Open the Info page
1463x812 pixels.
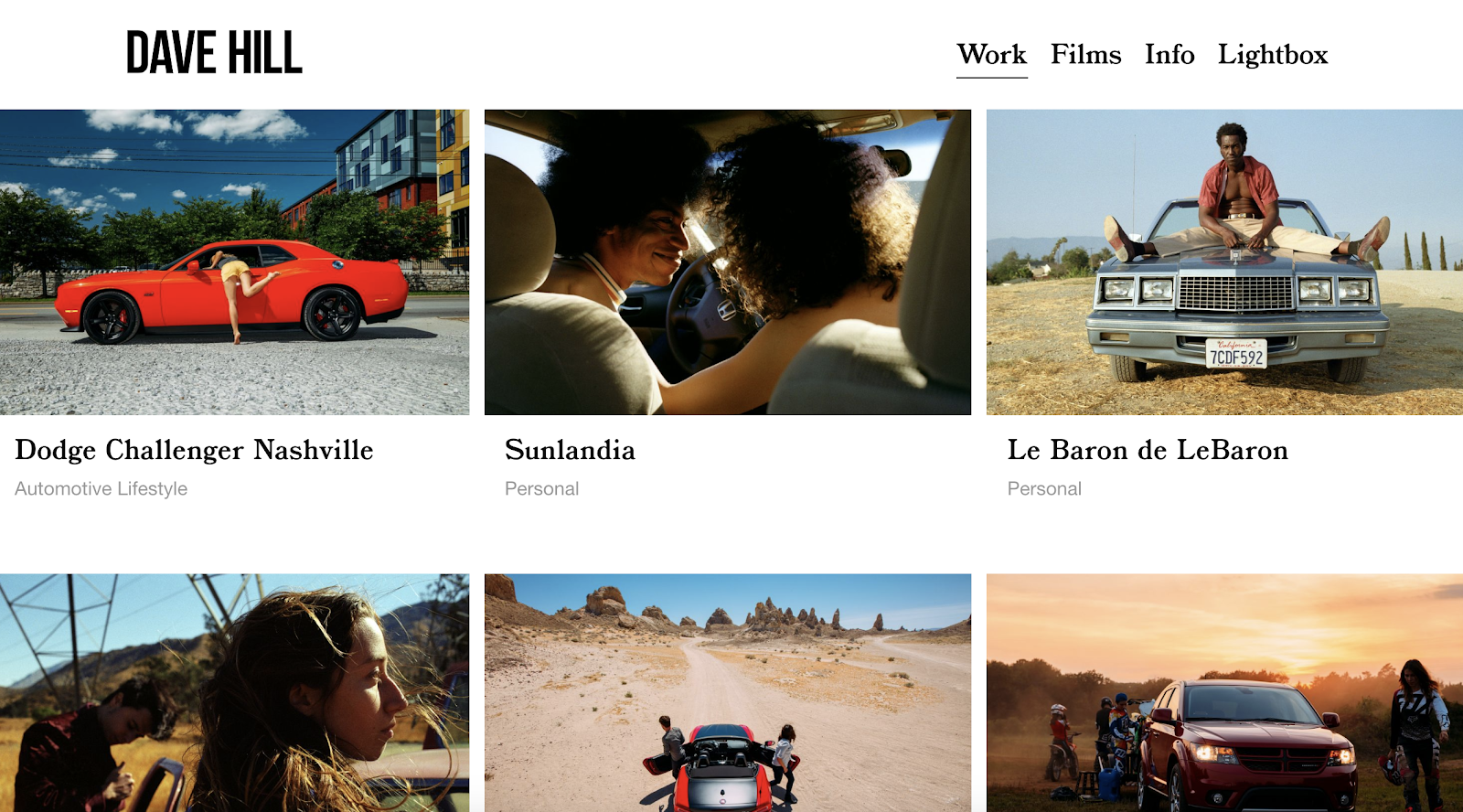click(x=1169, y=55)
